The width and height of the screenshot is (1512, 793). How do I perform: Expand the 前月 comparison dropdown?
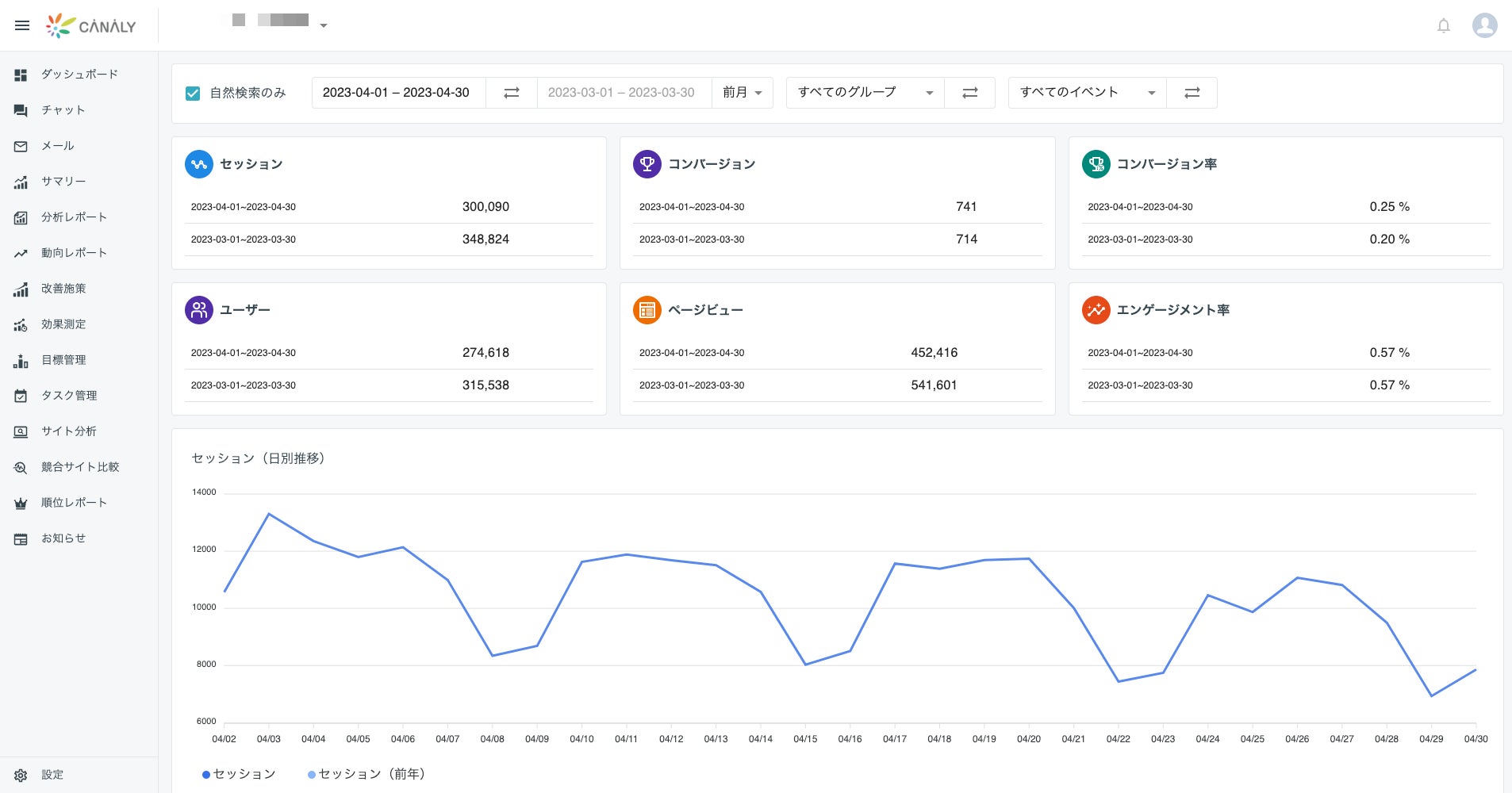[743, 93]
